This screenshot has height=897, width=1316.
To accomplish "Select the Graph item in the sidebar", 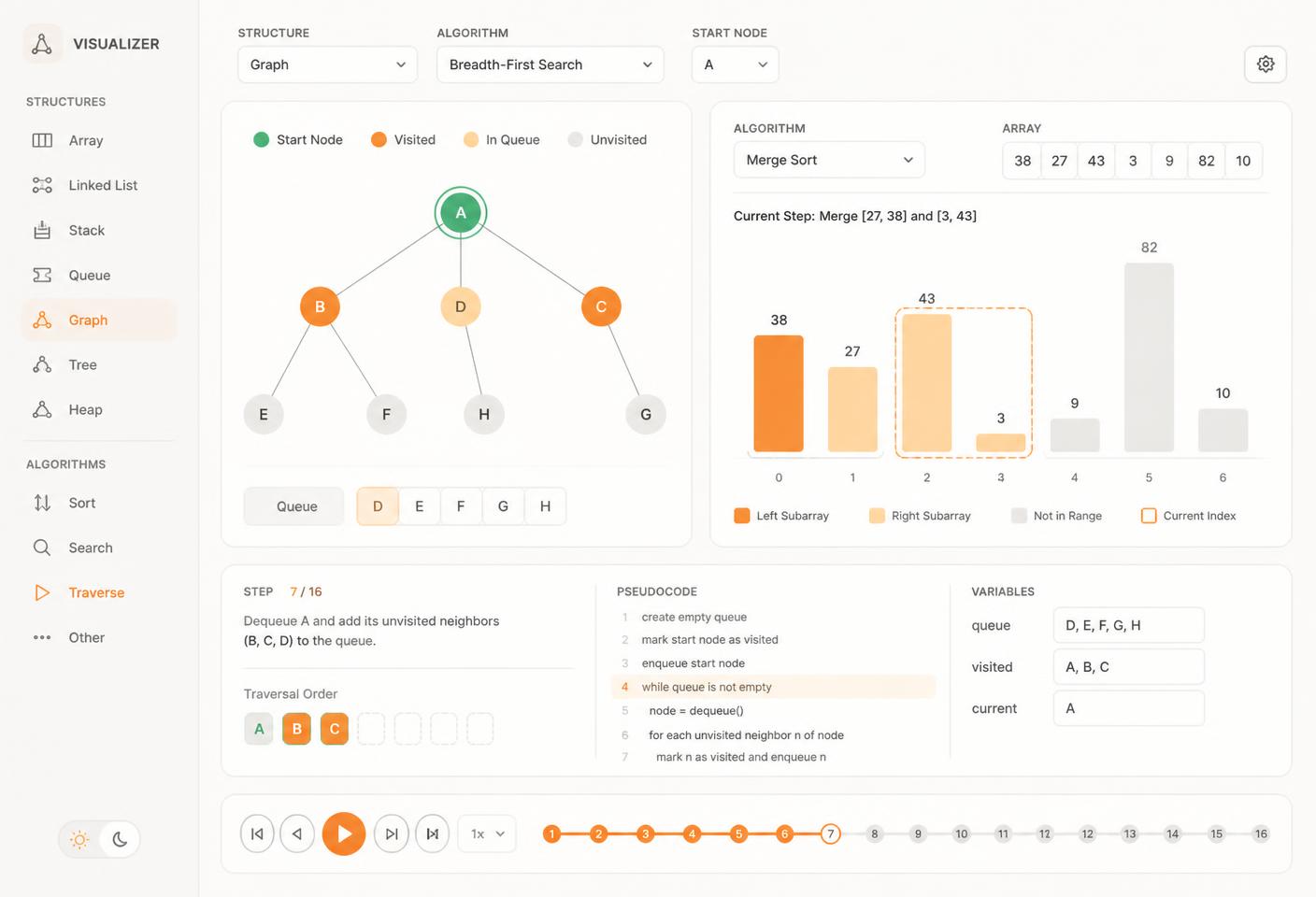I will (x=98, y=320).
